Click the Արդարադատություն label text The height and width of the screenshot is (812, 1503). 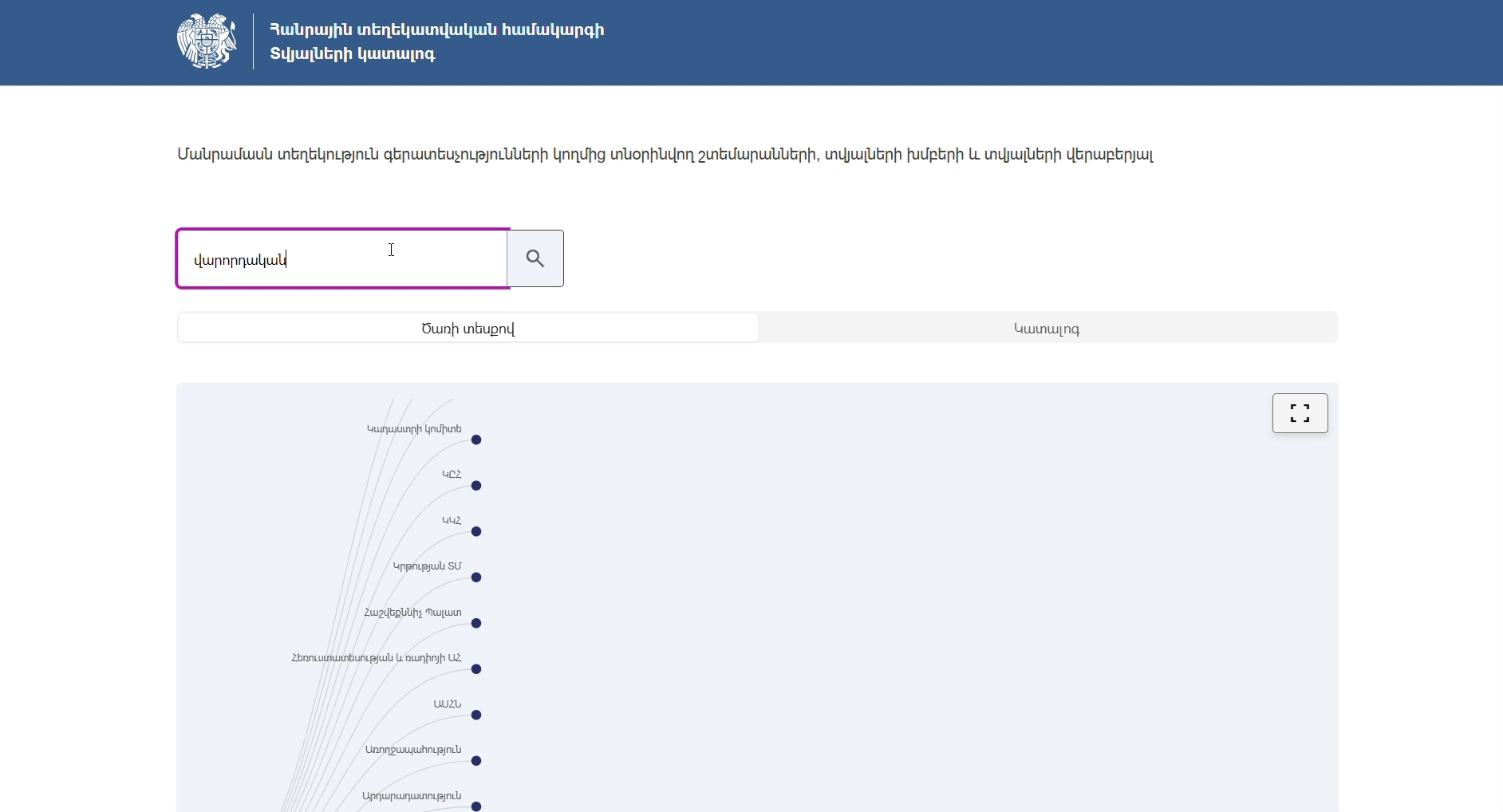click(x=412, y=796)
